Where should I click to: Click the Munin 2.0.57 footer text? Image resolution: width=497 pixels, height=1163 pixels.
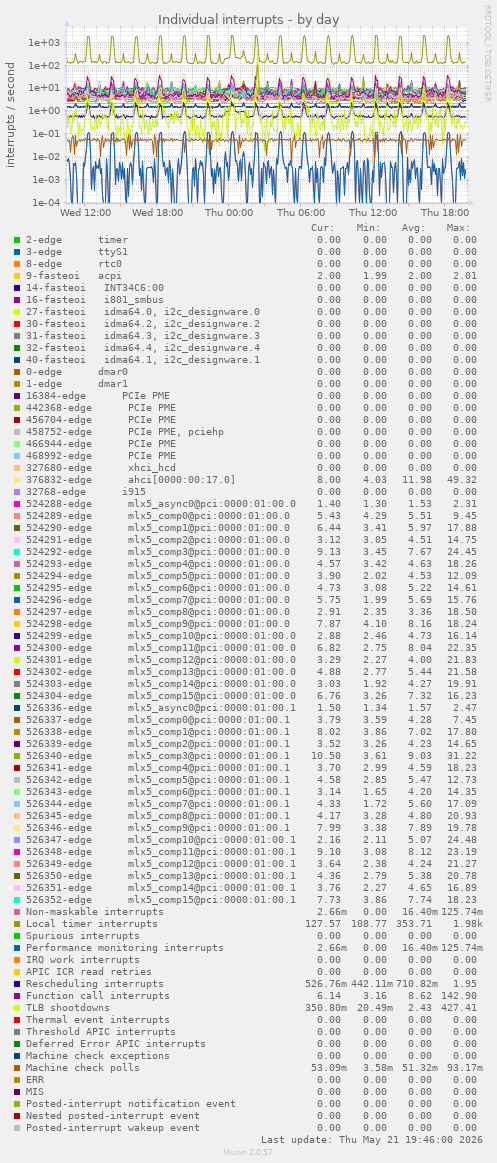[x=248, y=1151]
